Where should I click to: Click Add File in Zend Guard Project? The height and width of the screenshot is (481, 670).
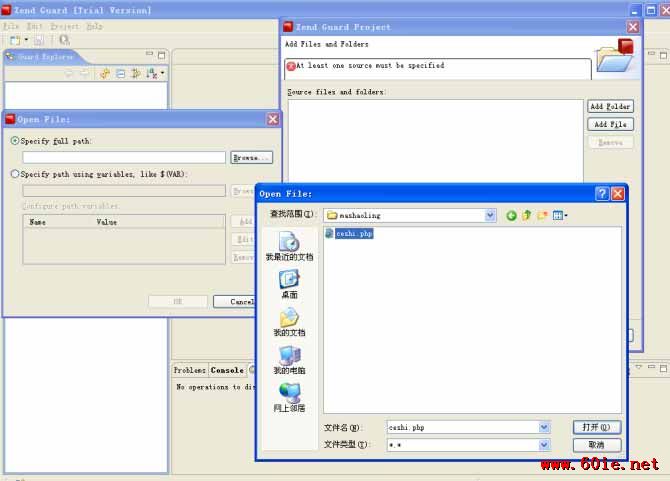(x=610, y=124)
